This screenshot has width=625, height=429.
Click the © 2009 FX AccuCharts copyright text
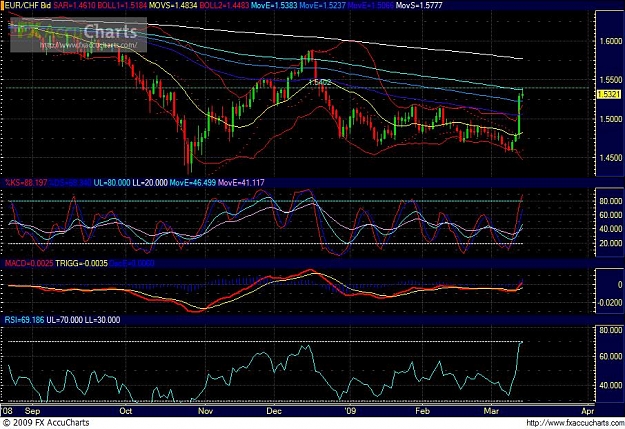tap(46, 423)
